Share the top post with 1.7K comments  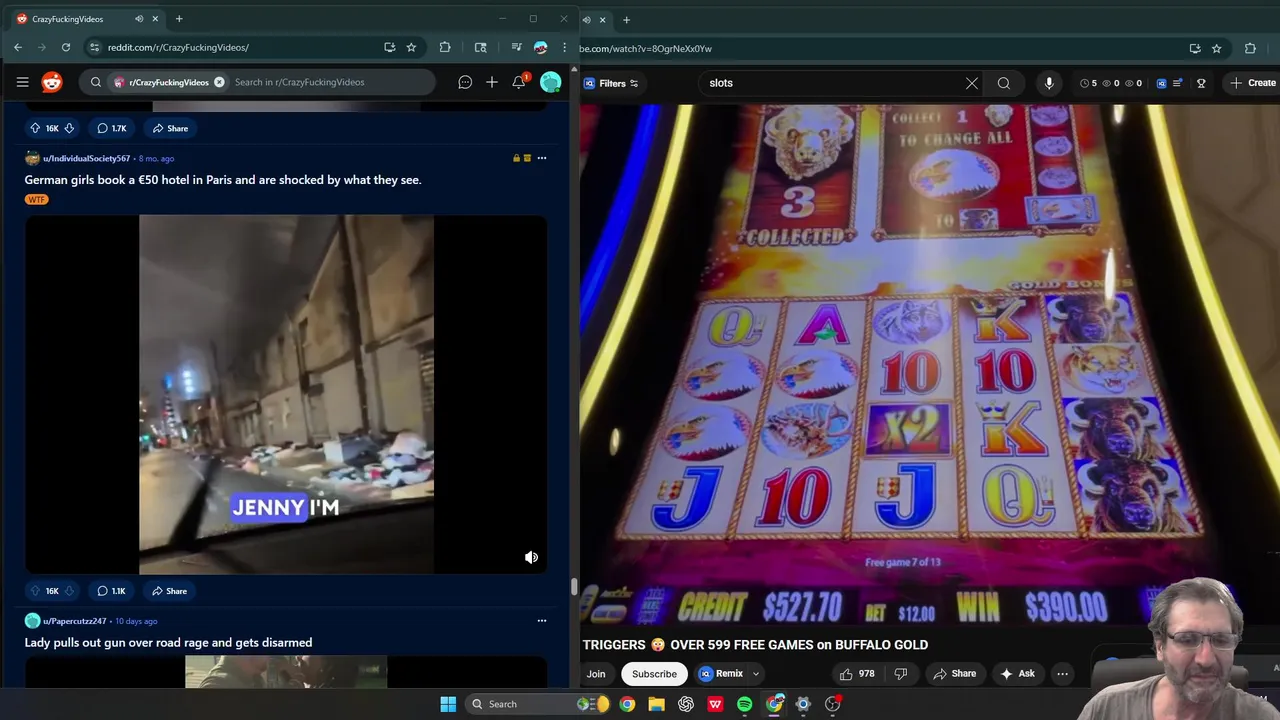tap(170, 128)
